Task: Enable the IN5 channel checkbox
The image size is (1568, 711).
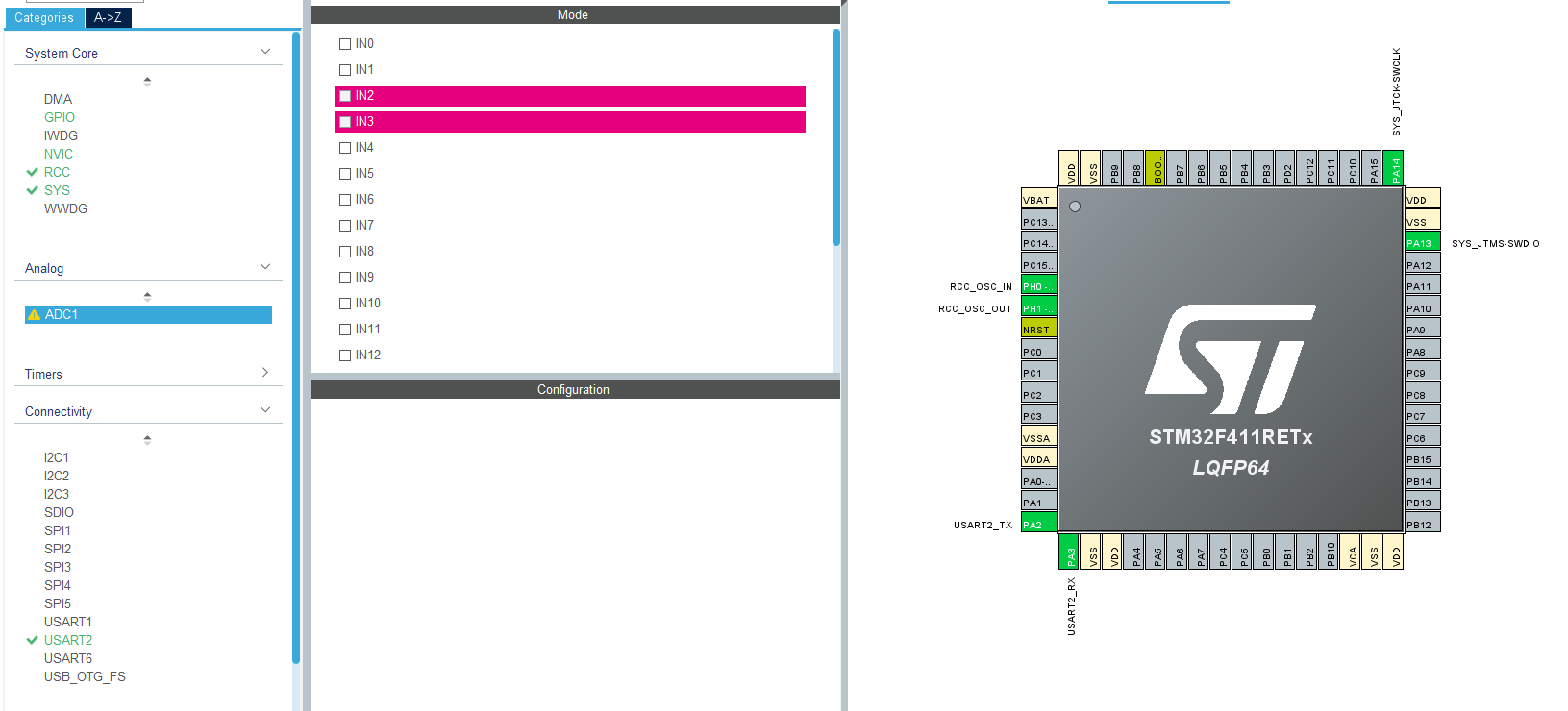Action: point(345,174)
